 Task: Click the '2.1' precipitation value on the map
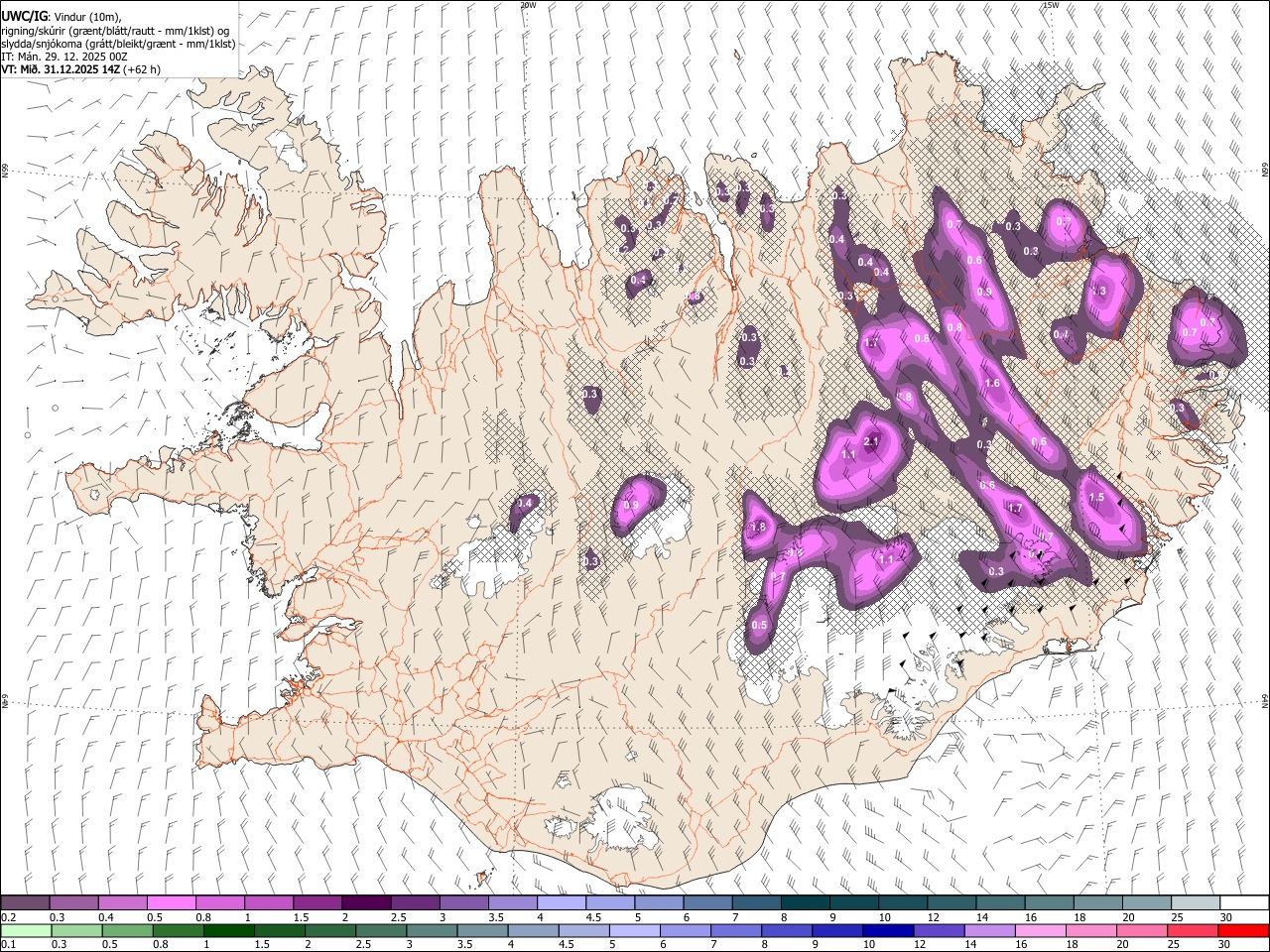coord(872,441)
